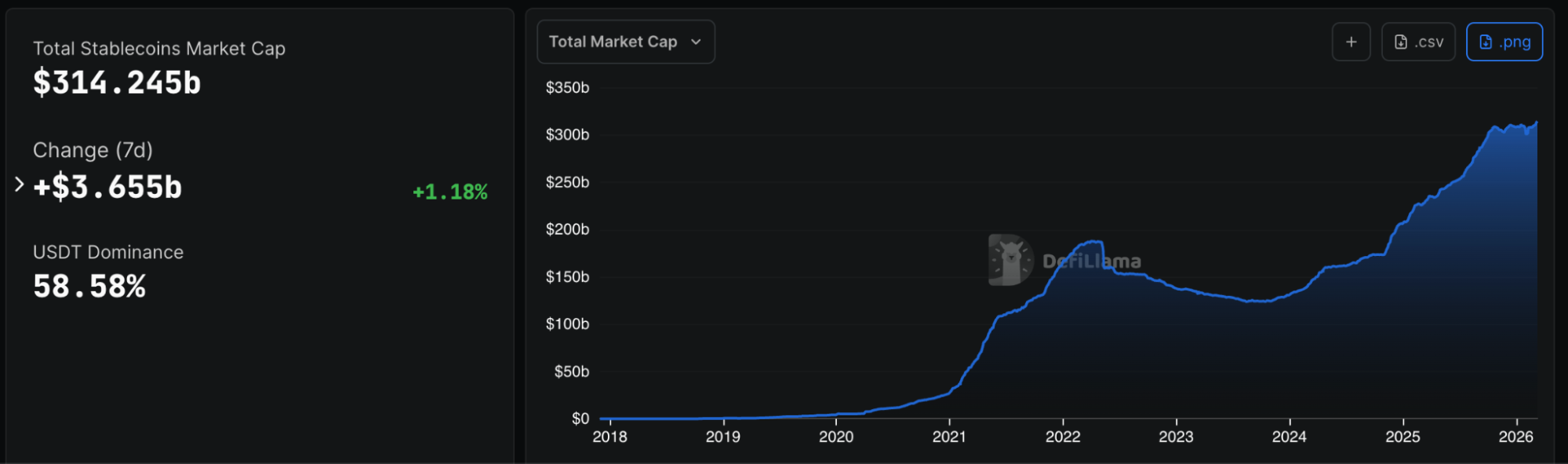1568x464 pixels.
Task: Click the file icon on the .csv button
Action: (1401, 42)
